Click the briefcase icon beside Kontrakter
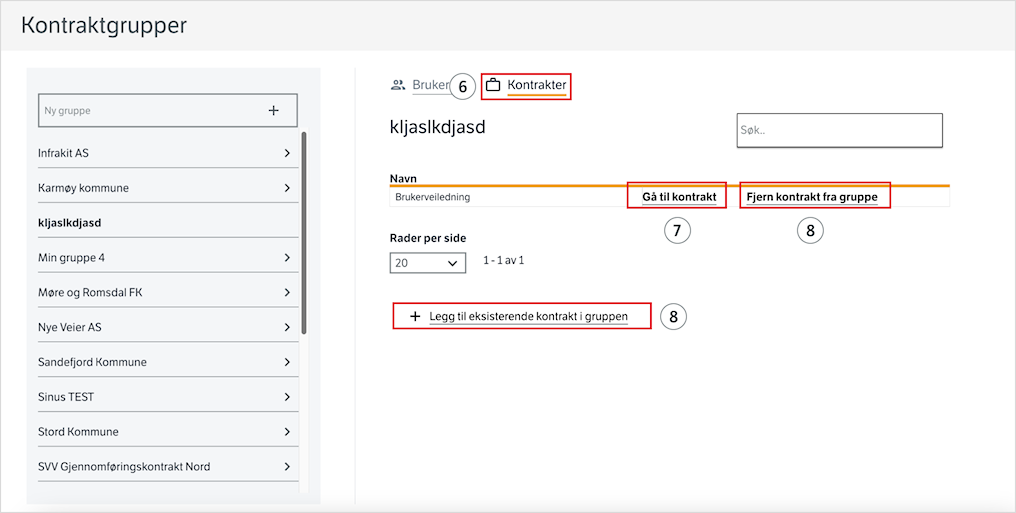This screenshot has height=513, width=1016. pyautogui.click(x=493, y=85)
